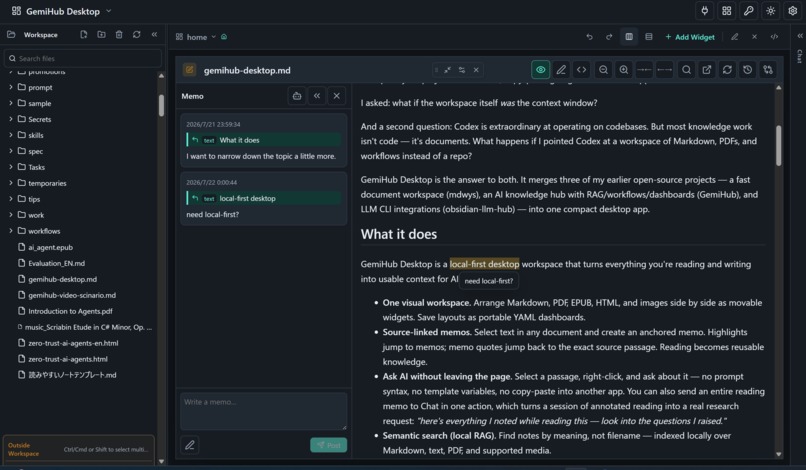Click the pencil button below memo input
The height and width of the screenshot is (470, 806).
click(190, 445)
